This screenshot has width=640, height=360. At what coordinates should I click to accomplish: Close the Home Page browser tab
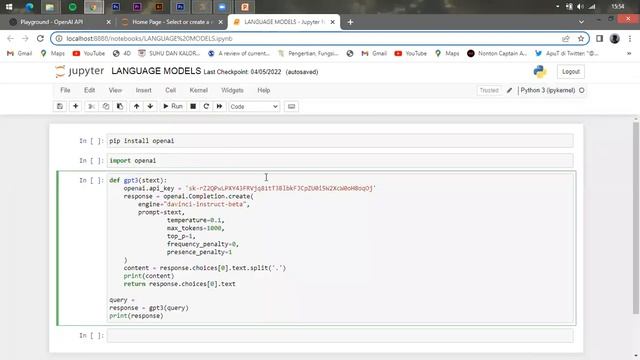click(220, 22)
